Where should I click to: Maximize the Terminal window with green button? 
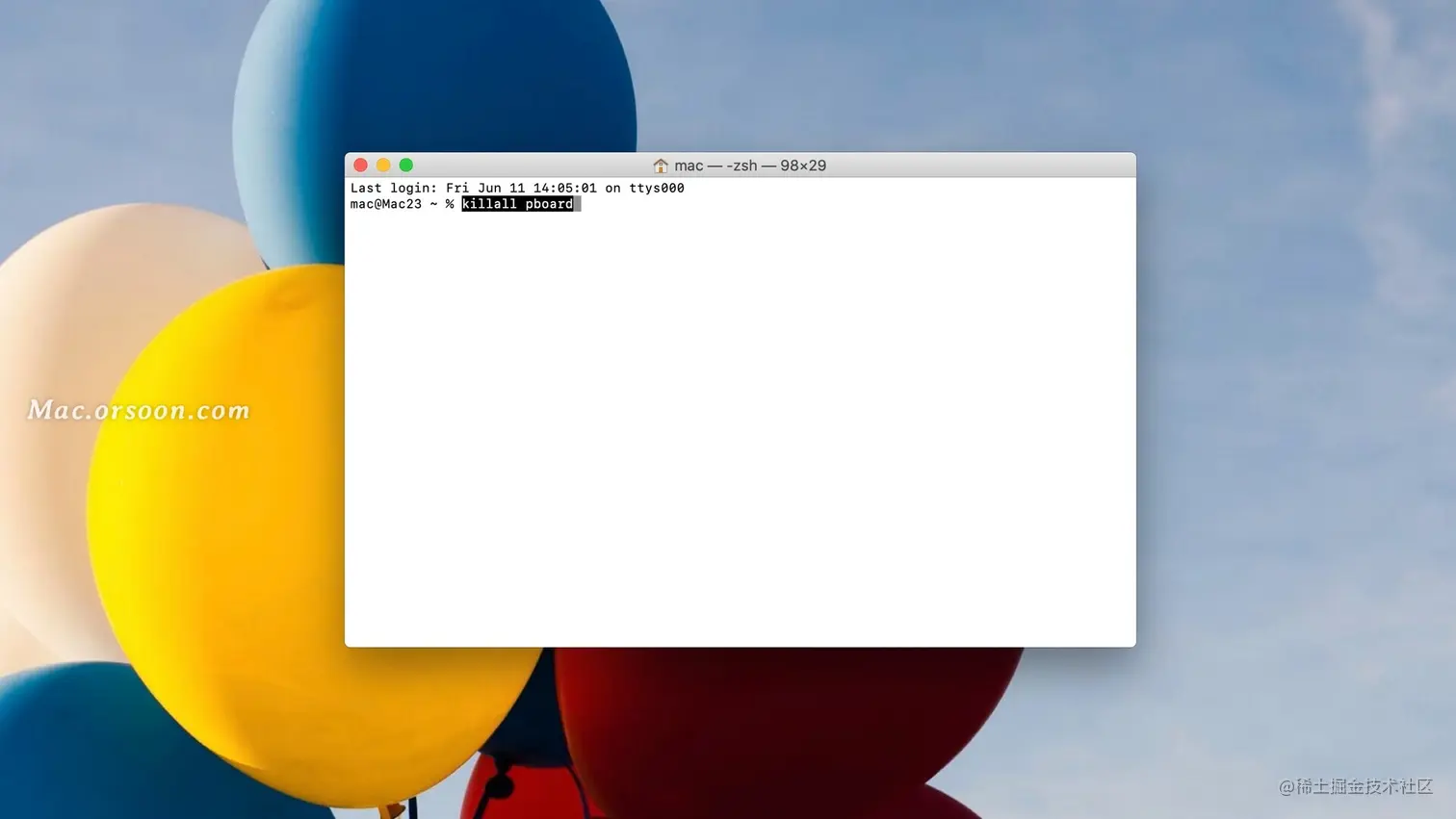click(406, 166)
